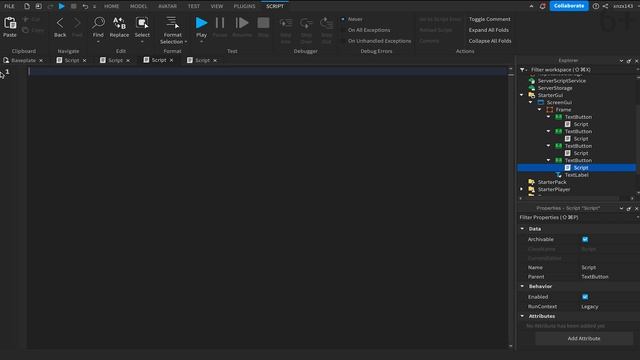The image size is (640, 360).
Task: Click the Collaborate button
Action: point(569,6)
